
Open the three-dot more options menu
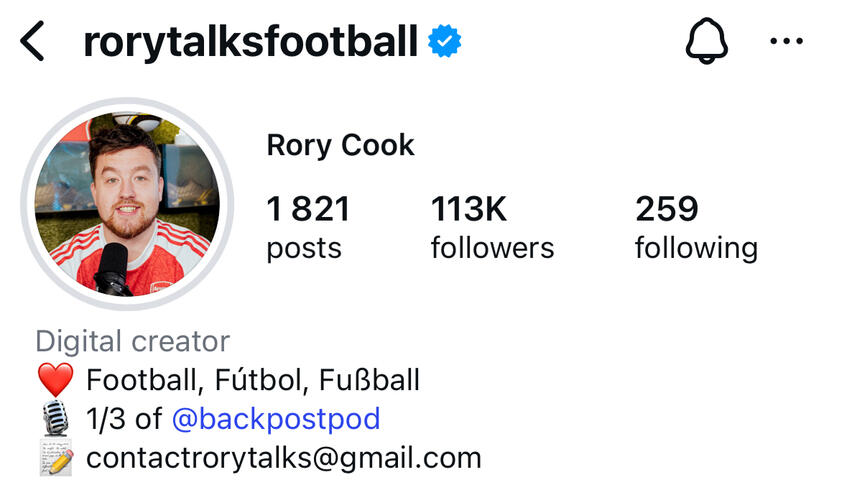point(787,42)
